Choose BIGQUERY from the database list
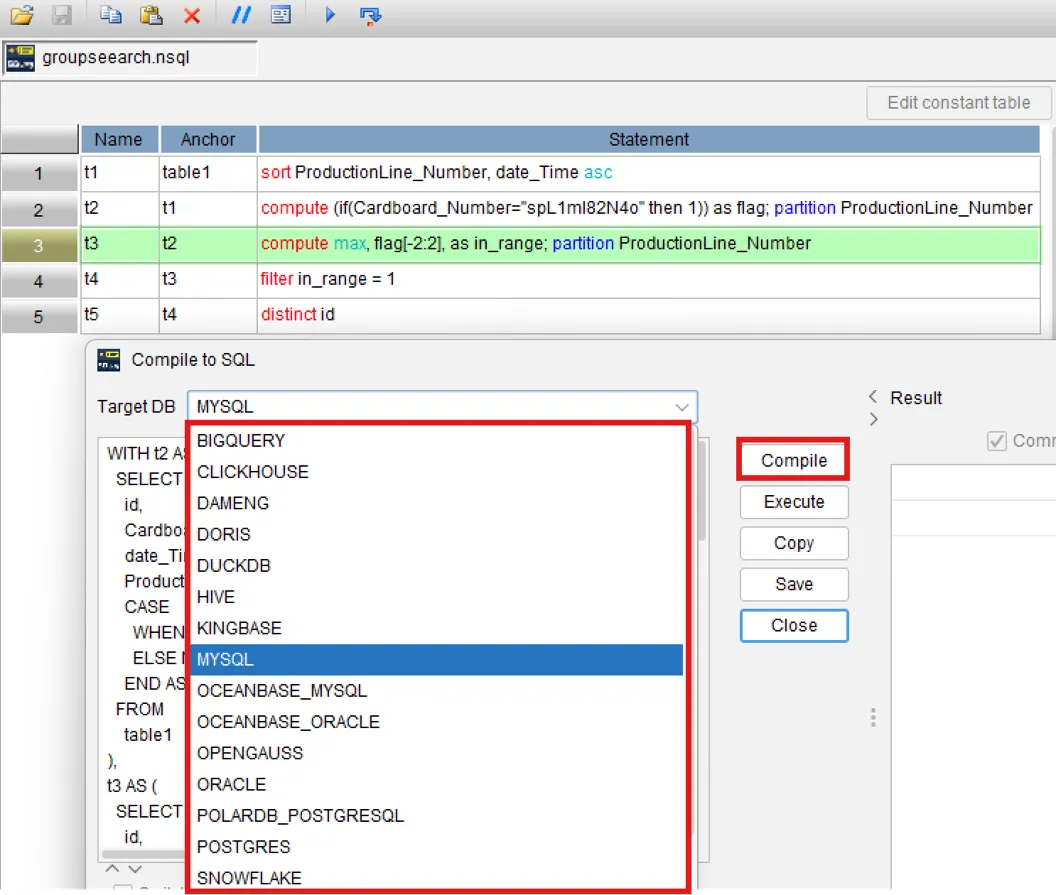Viewport: 1056px width, 895px height. coord(437,441)
